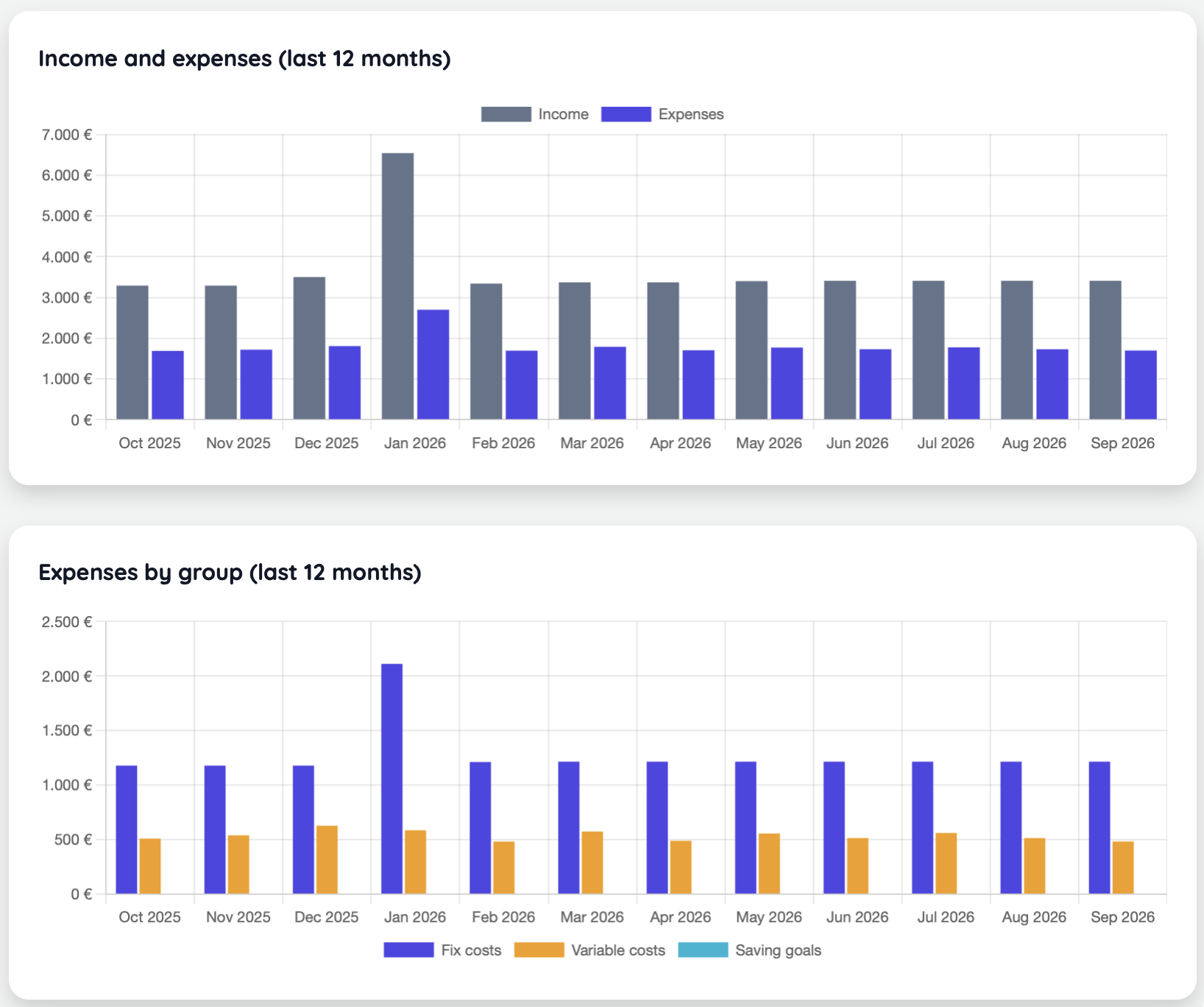The image size is (1204, 1007).
Task: Click the Dec 2025 income bar
Action: tap(309, 348)
